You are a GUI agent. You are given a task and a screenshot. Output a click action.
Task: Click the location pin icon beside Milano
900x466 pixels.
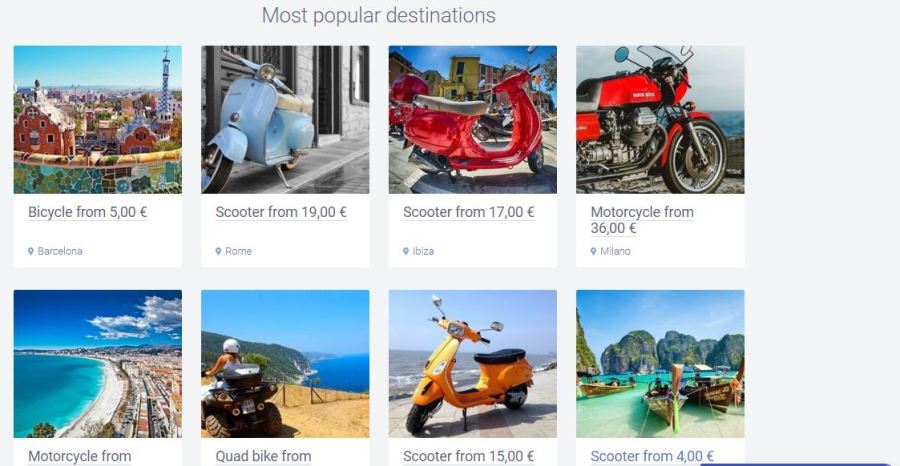tap(593, 251)
